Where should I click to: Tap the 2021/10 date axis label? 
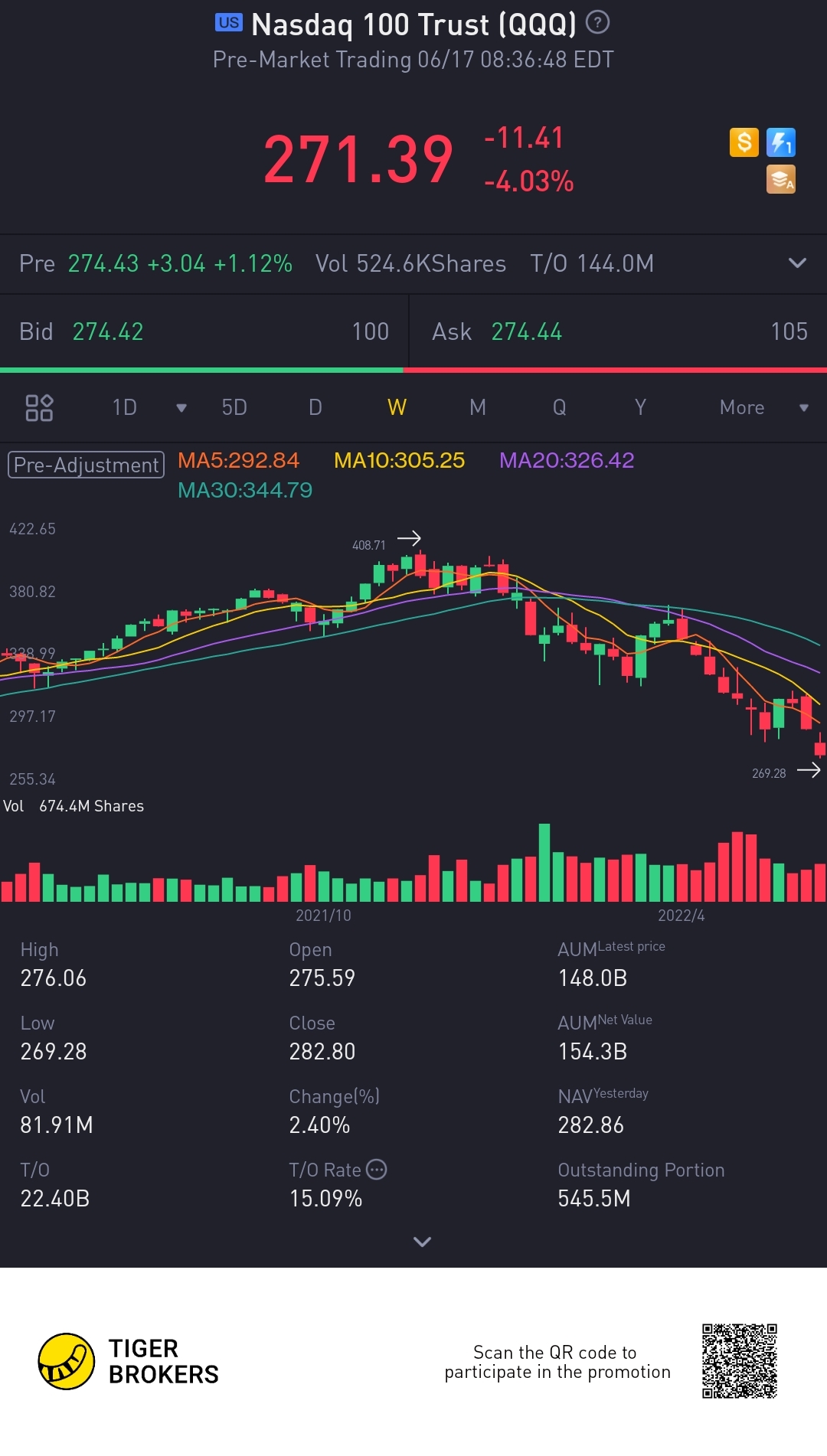(324, 916)
